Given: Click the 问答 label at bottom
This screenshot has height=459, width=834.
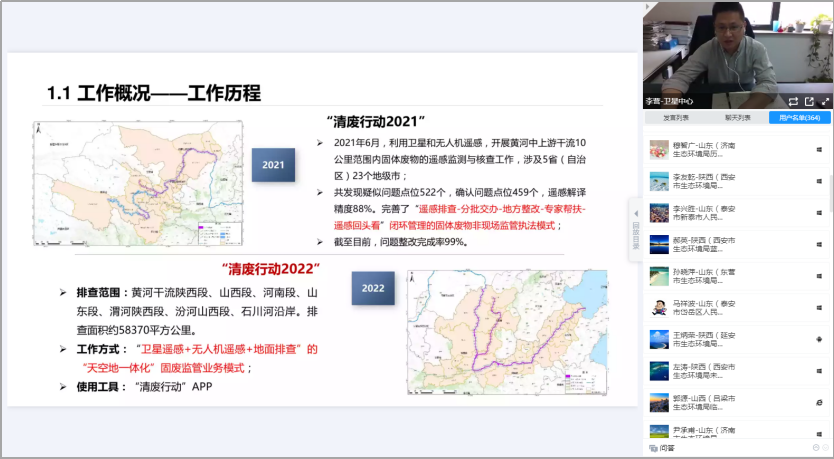Looking at the screenshot, I should (667, 448).
